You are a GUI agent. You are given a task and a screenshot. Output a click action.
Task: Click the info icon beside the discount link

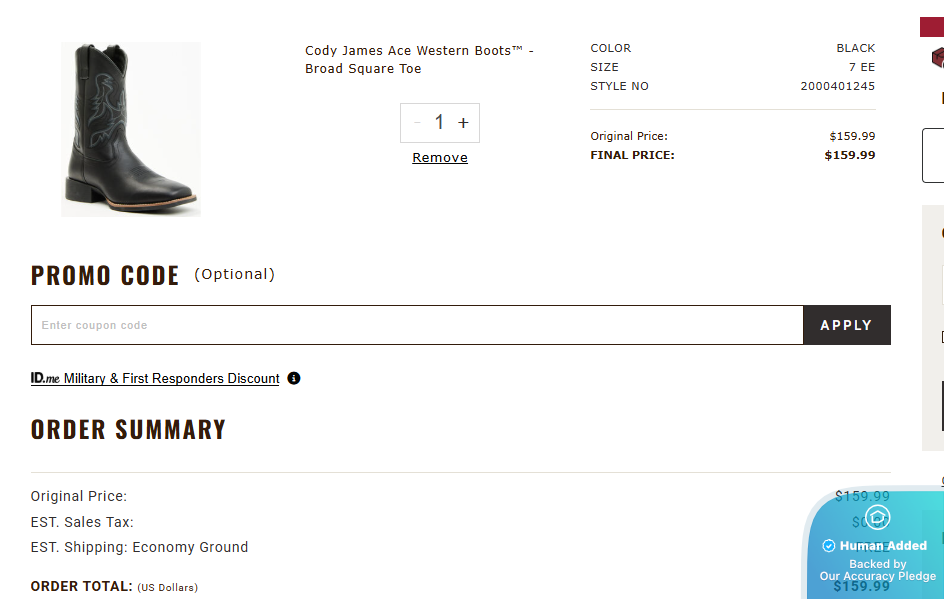(x=293, y=378)
